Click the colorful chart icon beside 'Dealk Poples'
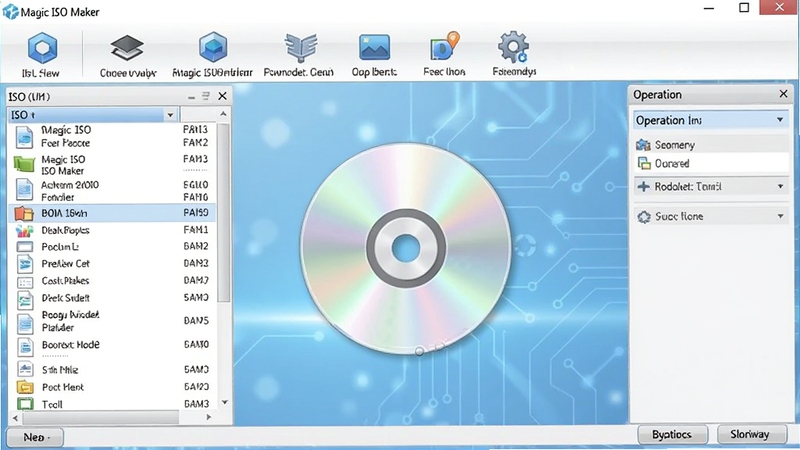This screenshot has height=450, width=800. [x=24, y=231]
